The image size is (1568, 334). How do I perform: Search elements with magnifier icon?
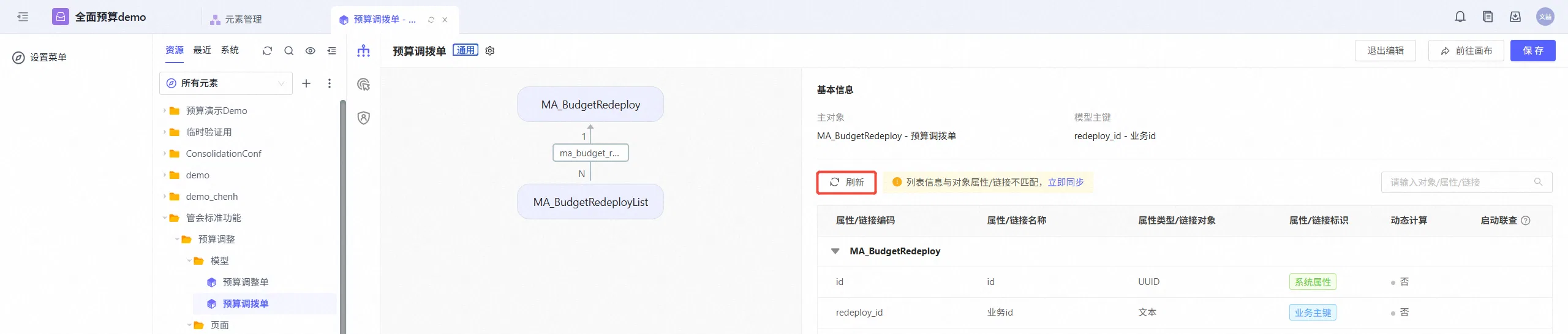[x=289, y=51]
